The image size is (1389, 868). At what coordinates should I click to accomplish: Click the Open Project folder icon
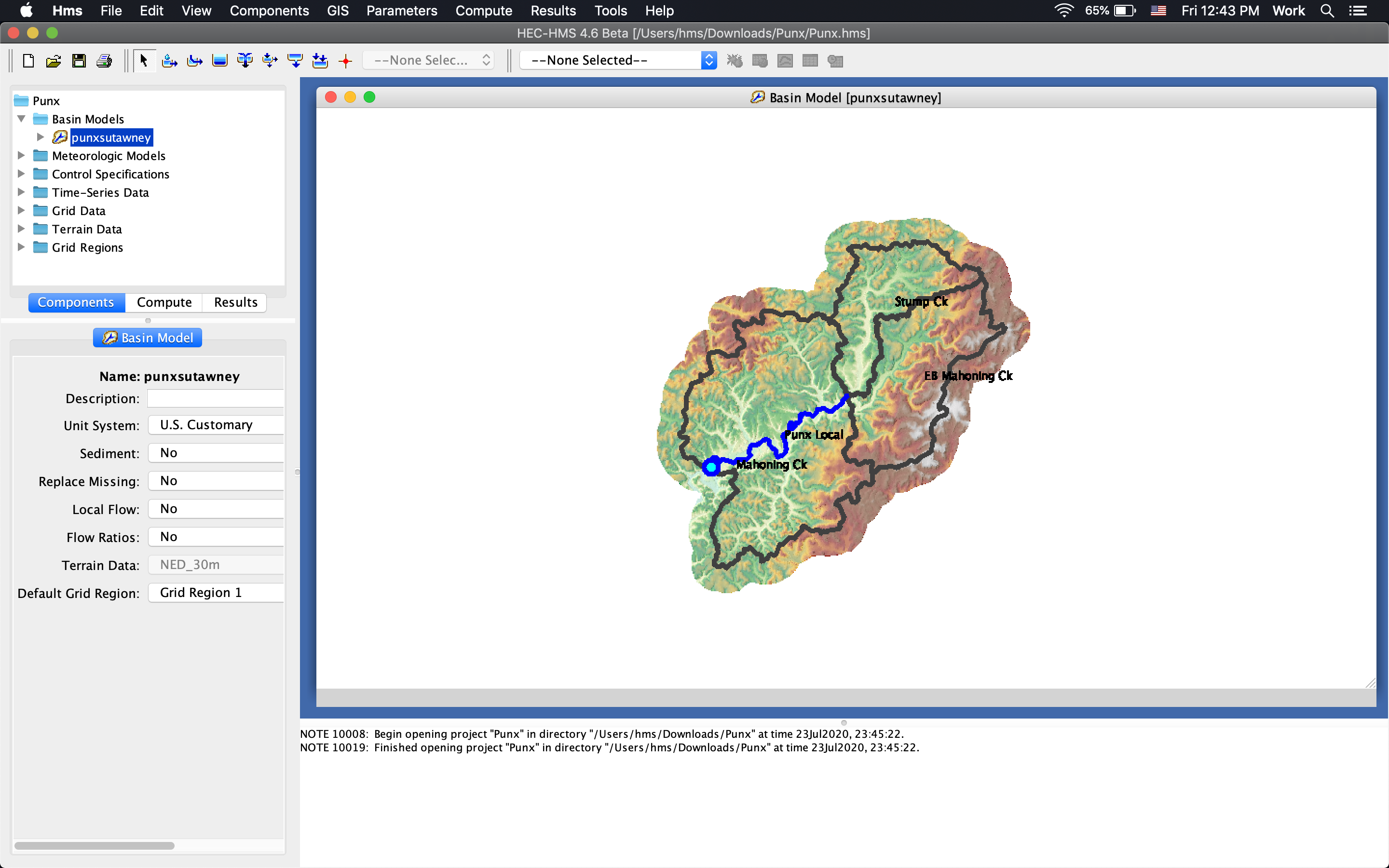[x=54, y=61]
